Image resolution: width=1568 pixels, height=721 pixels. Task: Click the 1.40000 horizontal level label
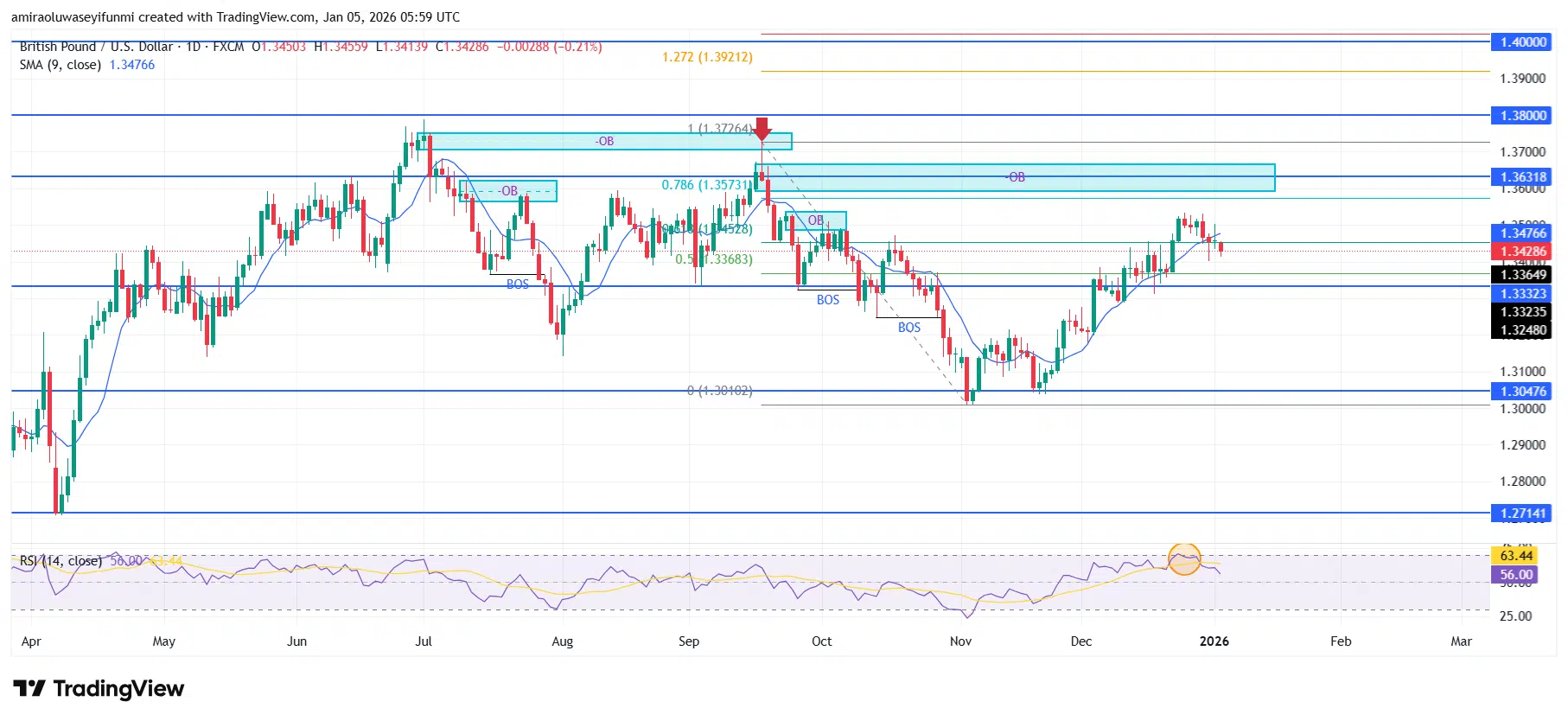[1522, 42]
